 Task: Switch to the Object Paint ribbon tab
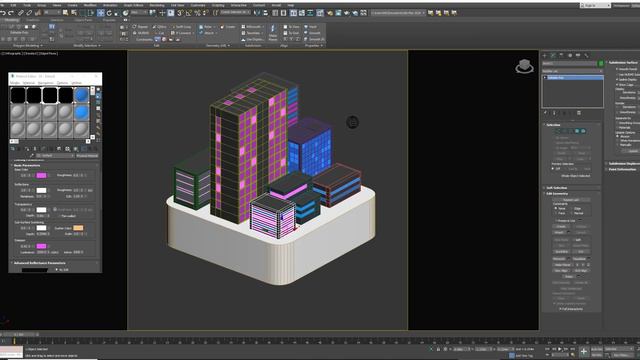83,20
